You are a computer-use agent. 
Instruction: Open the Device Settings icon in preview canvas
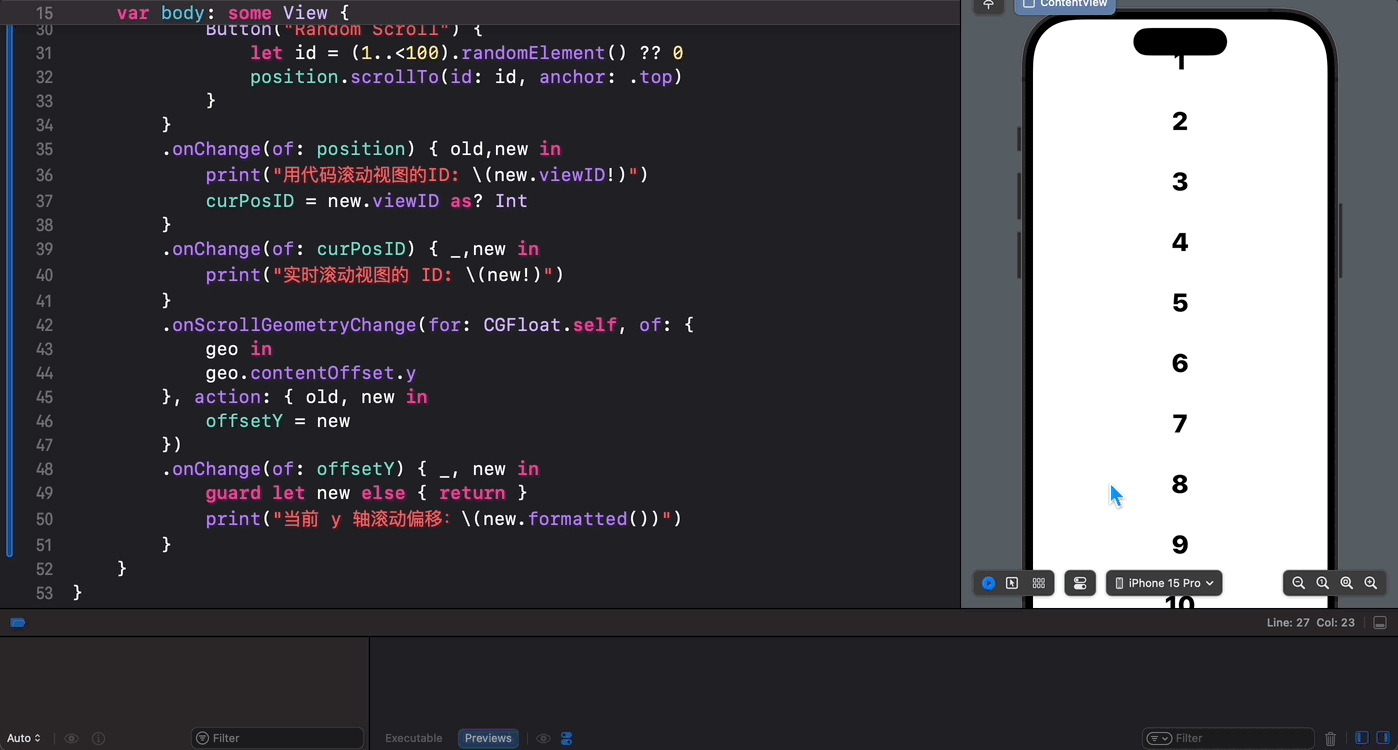1080,583
